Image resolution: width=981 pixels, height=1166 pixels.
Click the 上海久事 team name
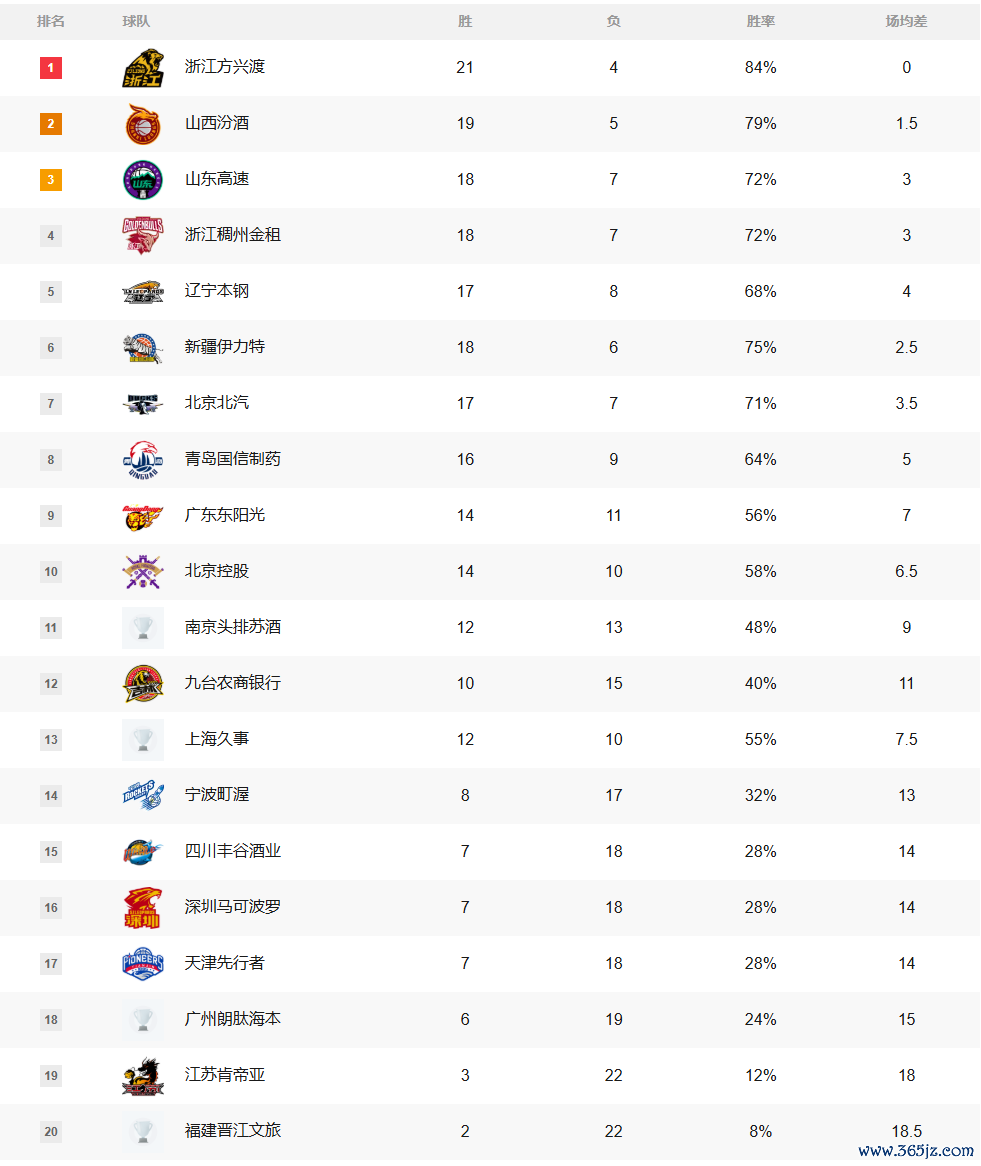pyautogui.click(x=216, y=739)
